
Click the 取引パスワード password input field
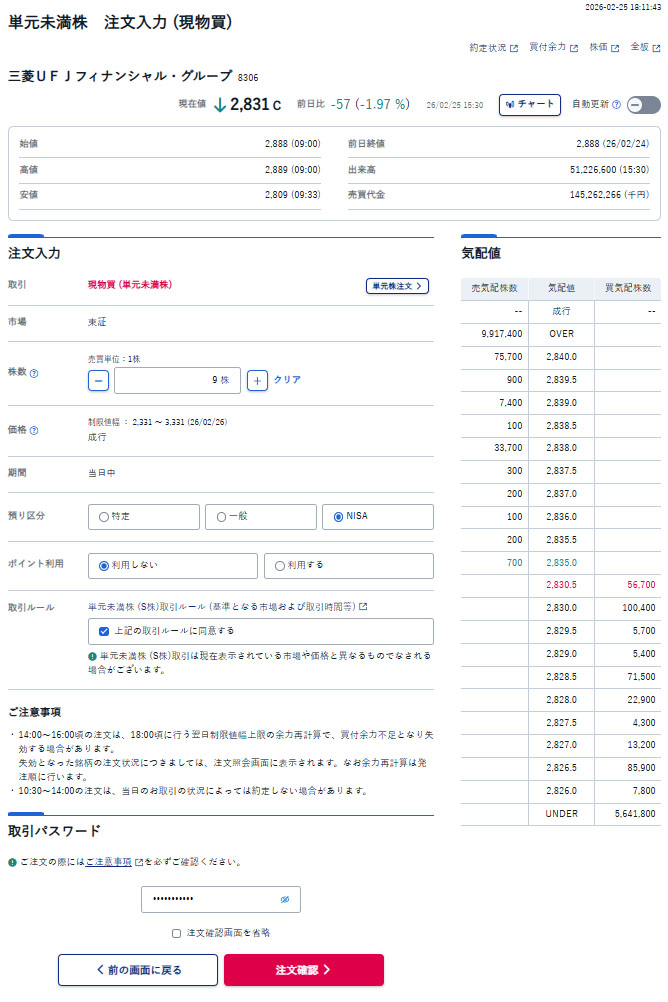(x=210, y=900)
